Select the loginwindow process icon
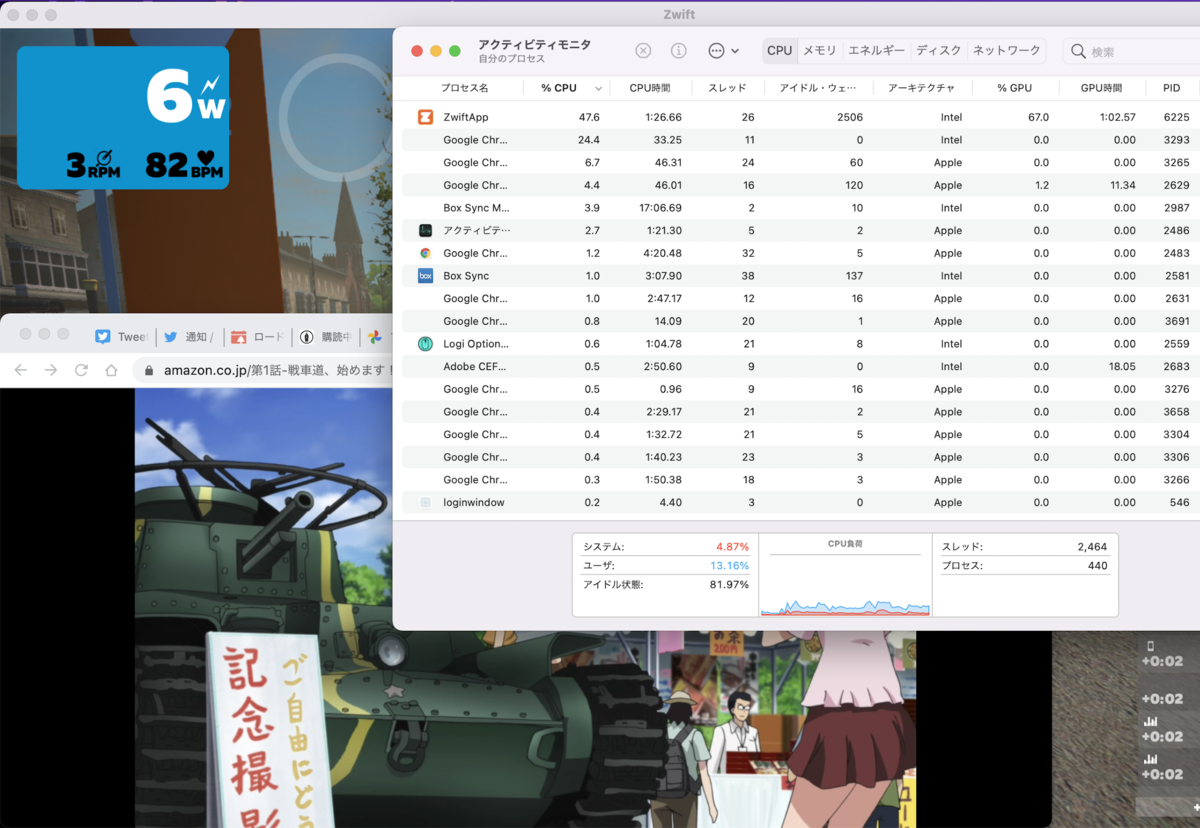The width and height of the screenshot is (1200, 828). tap(425, 502)
